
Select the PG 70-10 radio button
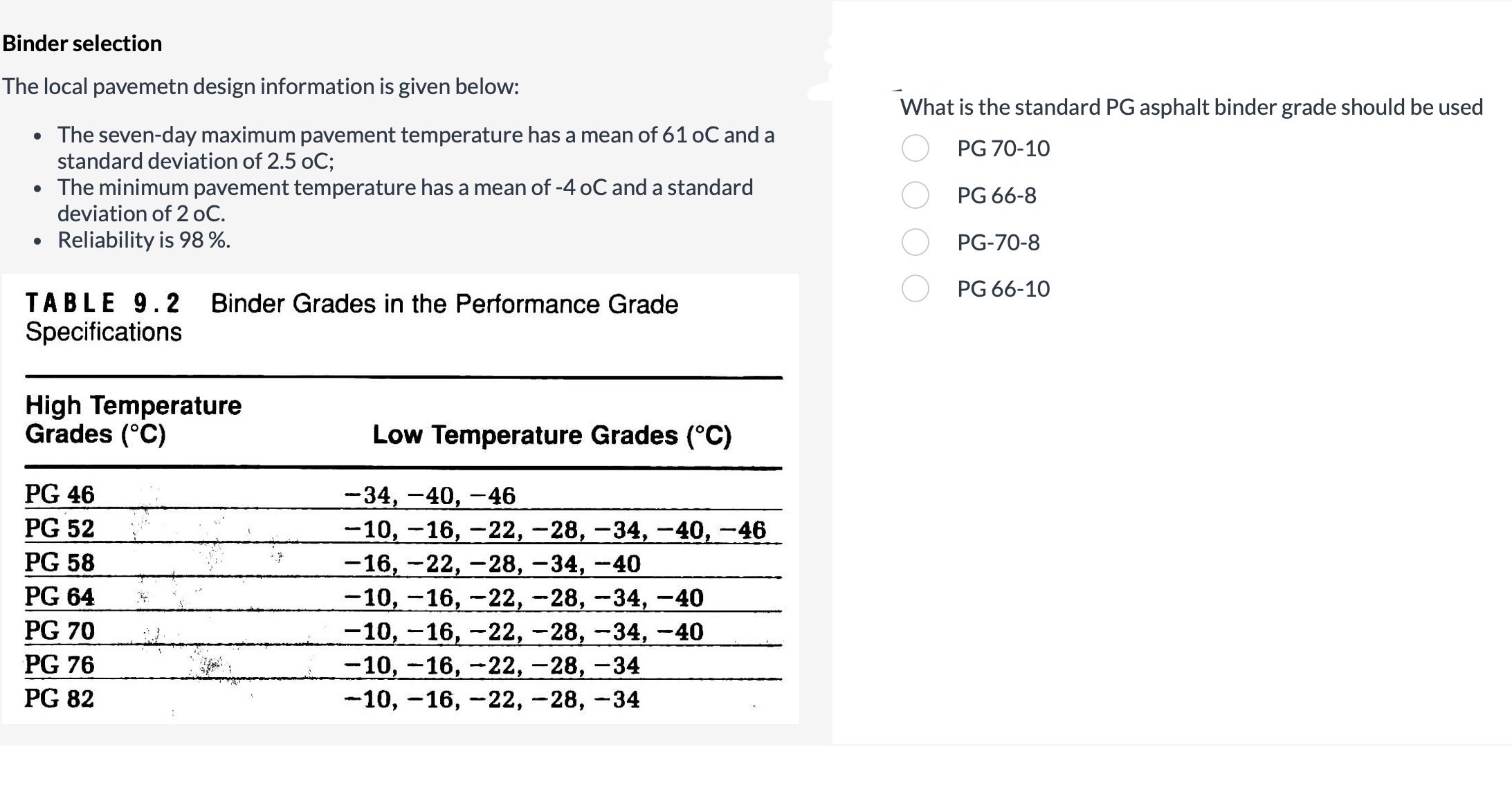coord(915,148)
